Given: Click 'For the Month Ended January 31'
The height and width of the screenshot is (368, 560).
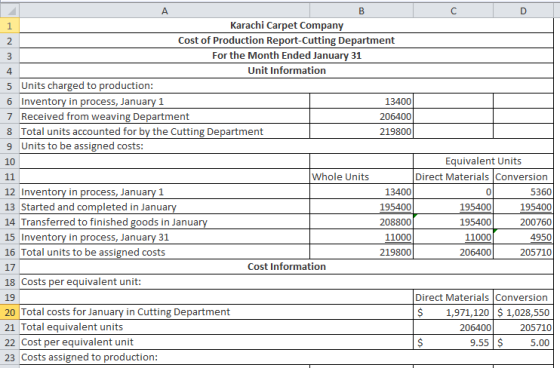Looking at the screenshot, I should pos(286,56).
